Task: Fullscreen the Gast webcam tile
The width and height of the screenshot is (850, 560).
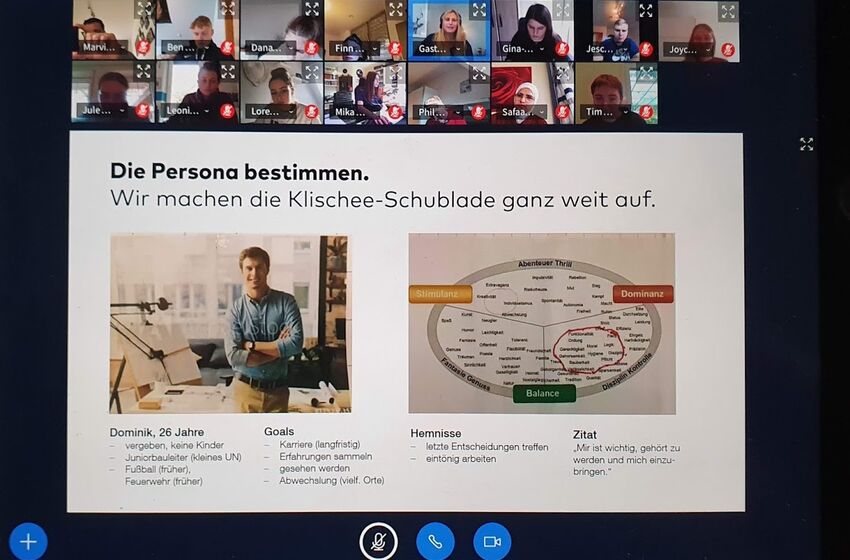Action: tap(479, 9)
